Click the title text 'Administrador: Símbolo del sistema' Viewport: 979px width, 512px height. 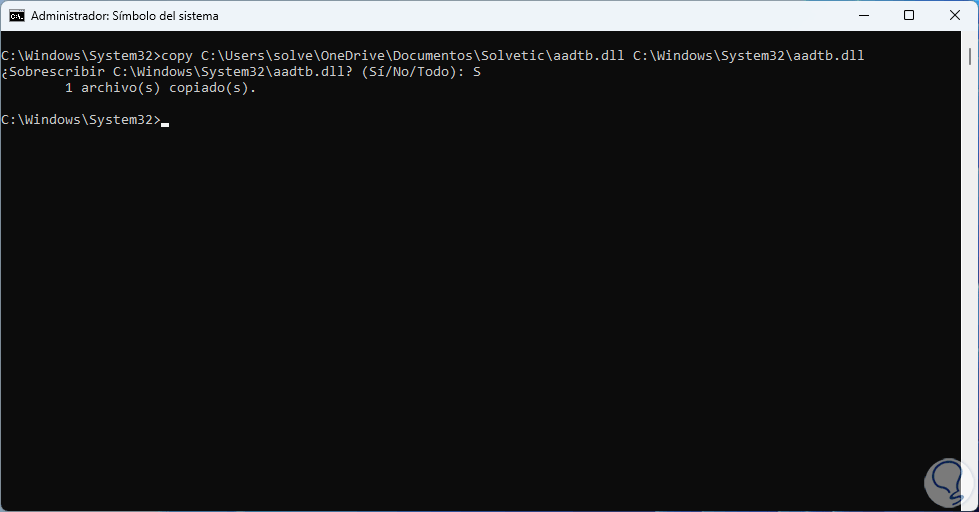[125, 16]
